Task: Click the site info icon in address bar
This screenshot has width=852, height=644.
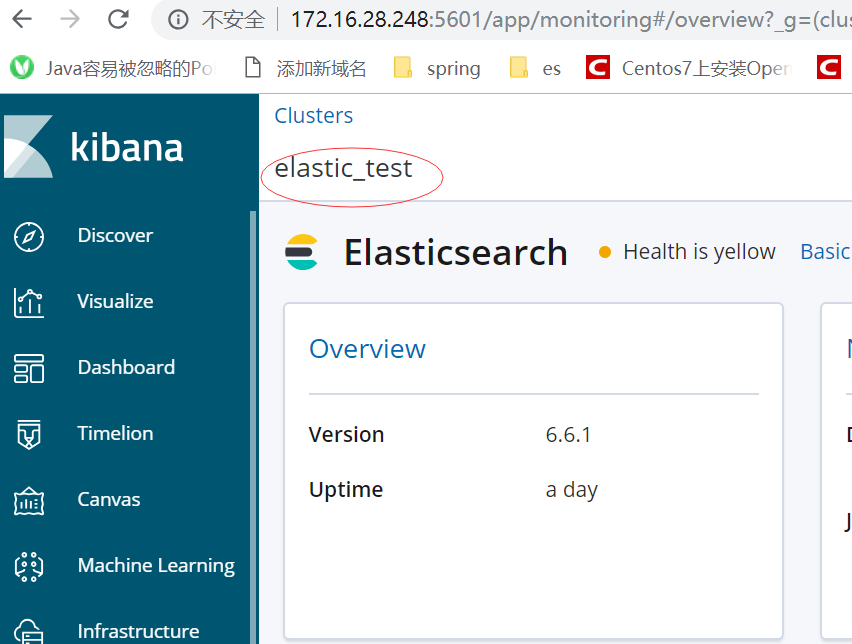Action: click(178, 20)
